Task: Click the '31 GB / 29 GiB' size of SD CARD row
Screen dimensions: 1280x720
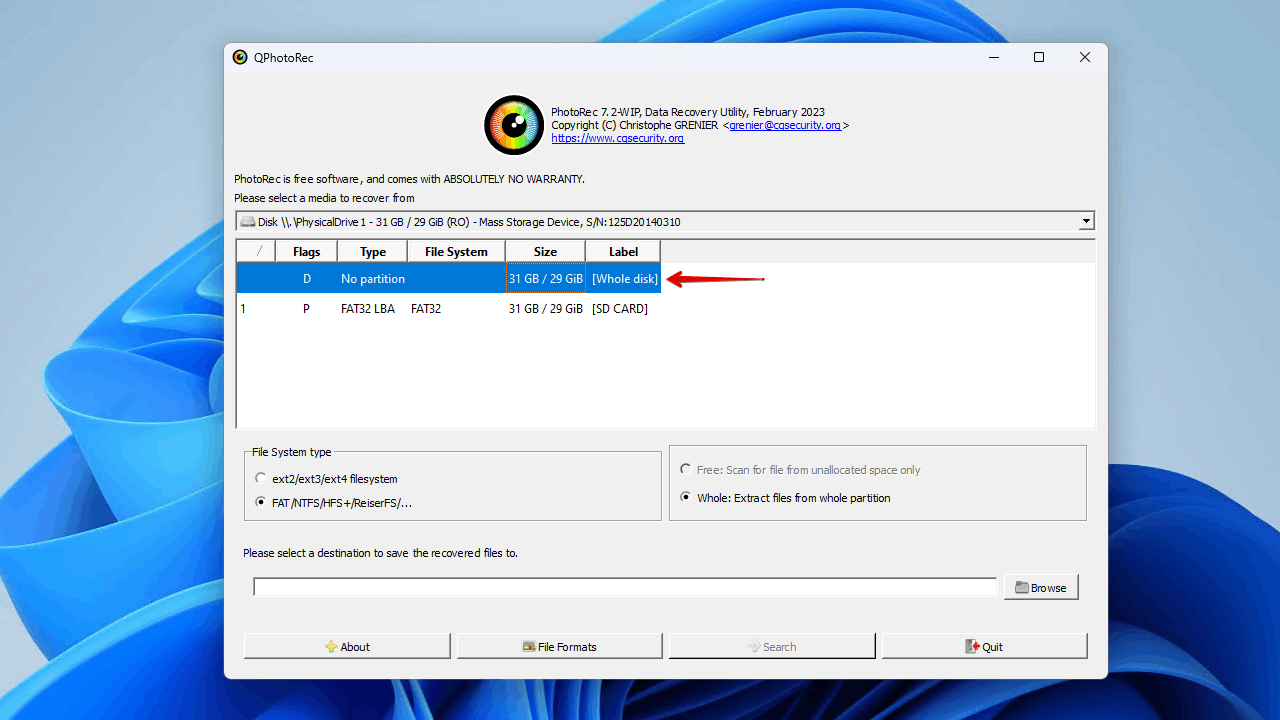Action: [x=546, y=309]
